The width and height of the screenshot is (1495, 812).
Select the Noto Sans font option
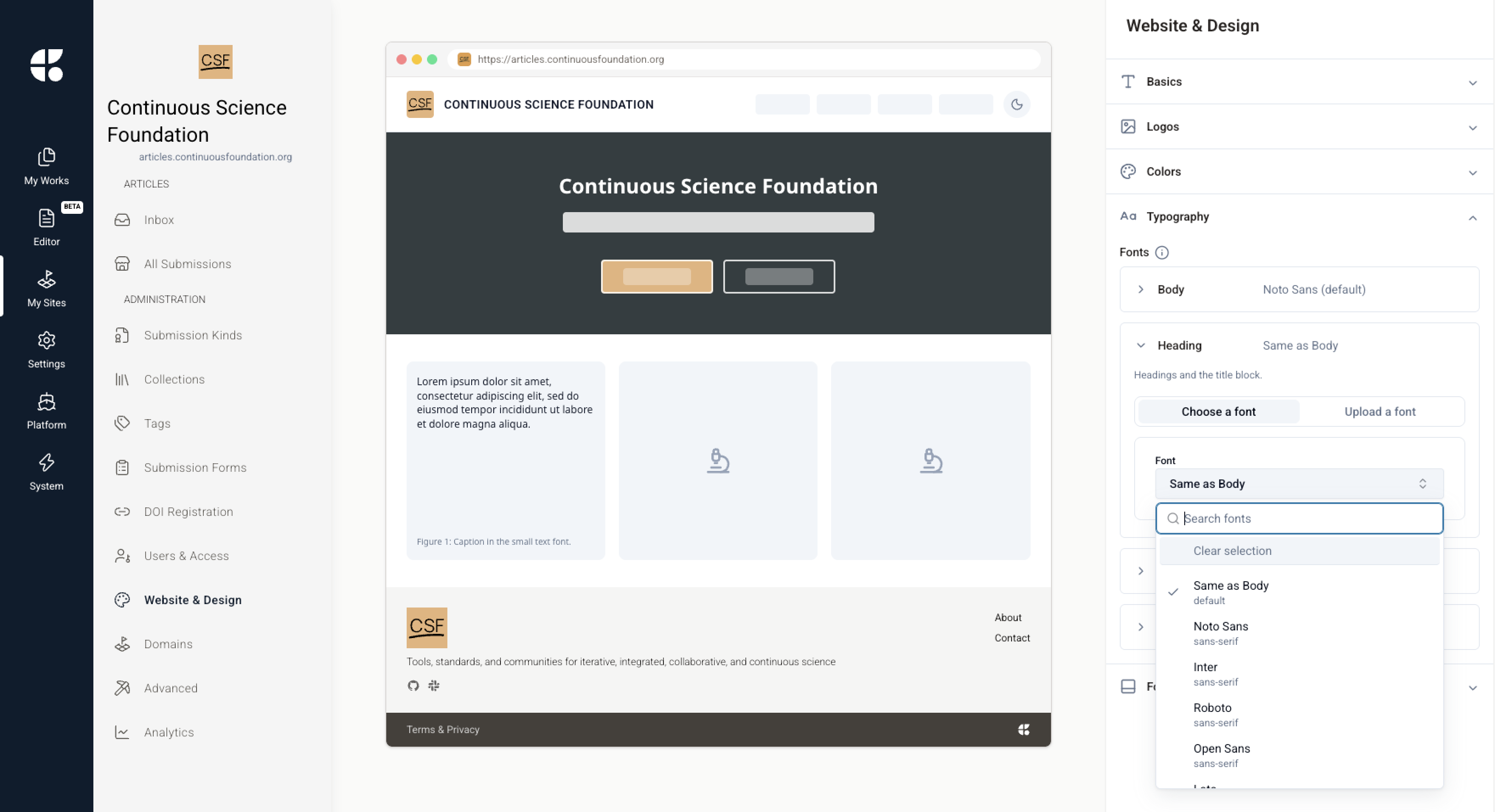pyautogui.click(x=1299, y=633)
